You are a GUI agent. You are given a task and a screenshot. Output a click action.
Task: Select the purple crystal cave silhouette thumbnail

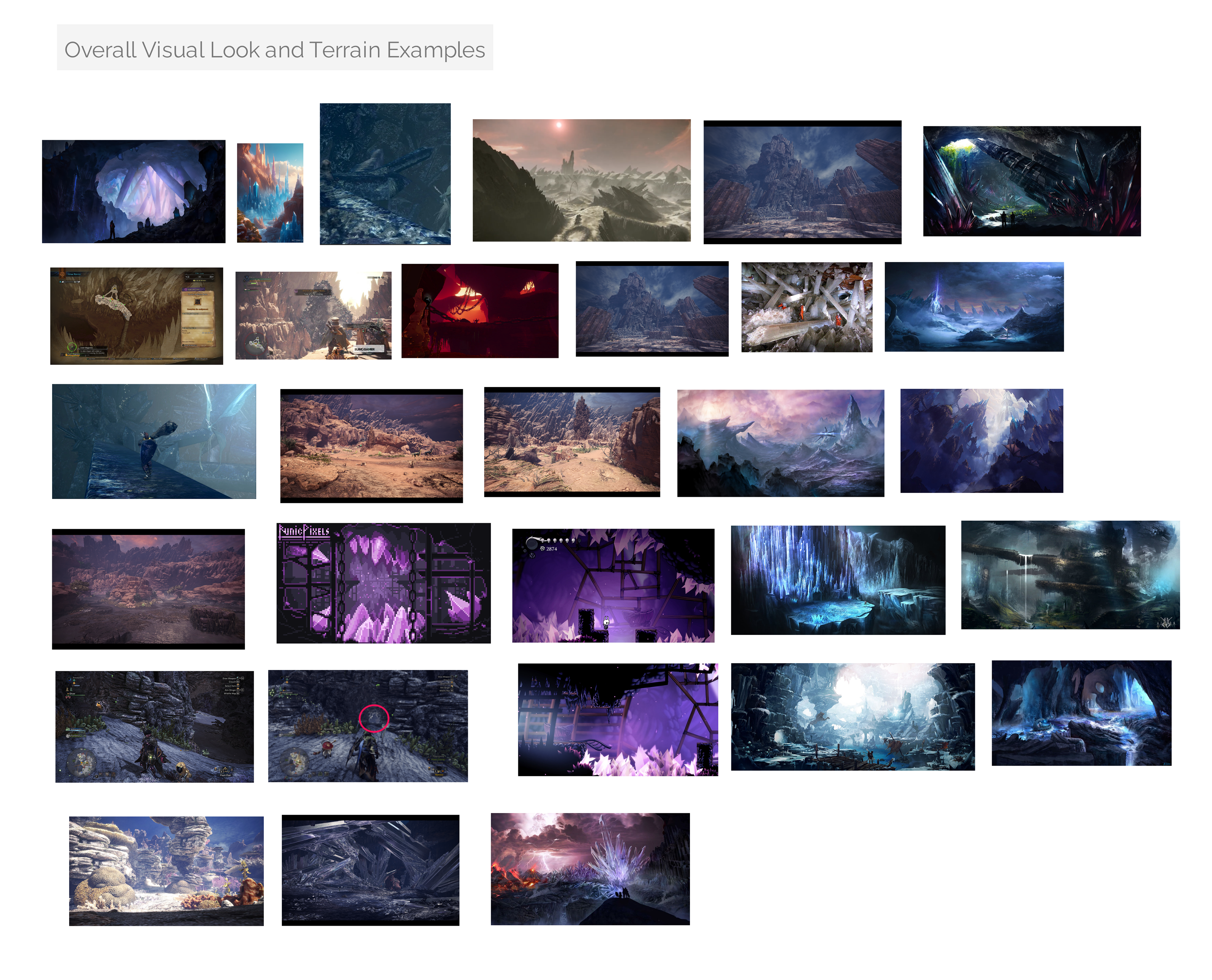134,191
